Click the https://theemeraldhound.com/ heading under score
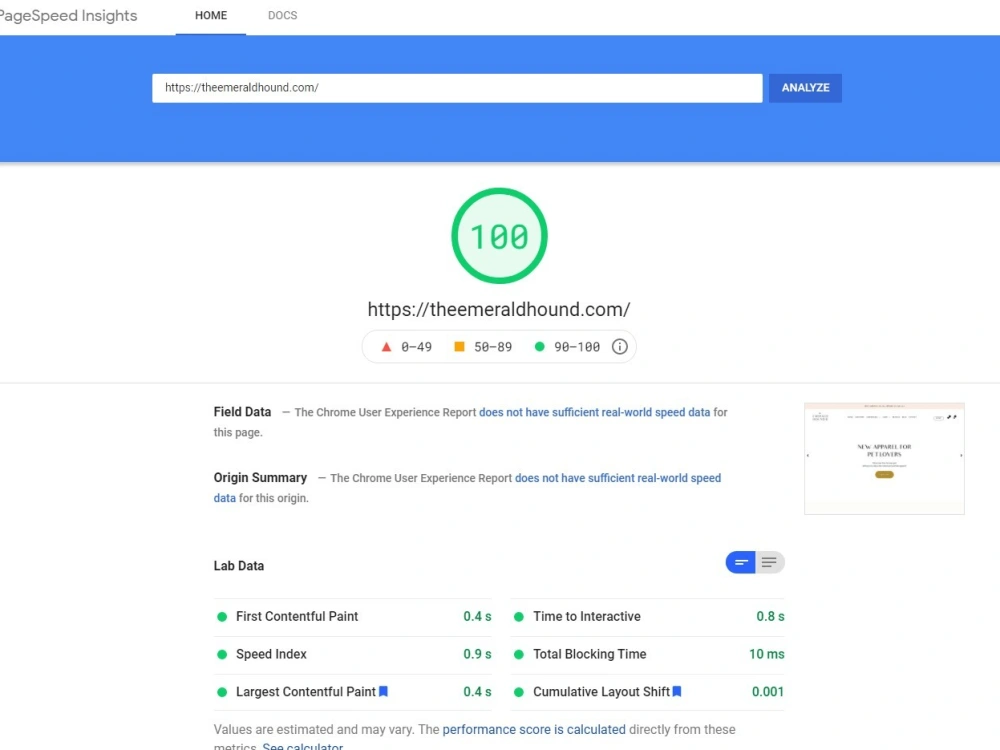This screenshot has width=1000, height=750. [499, 309]
